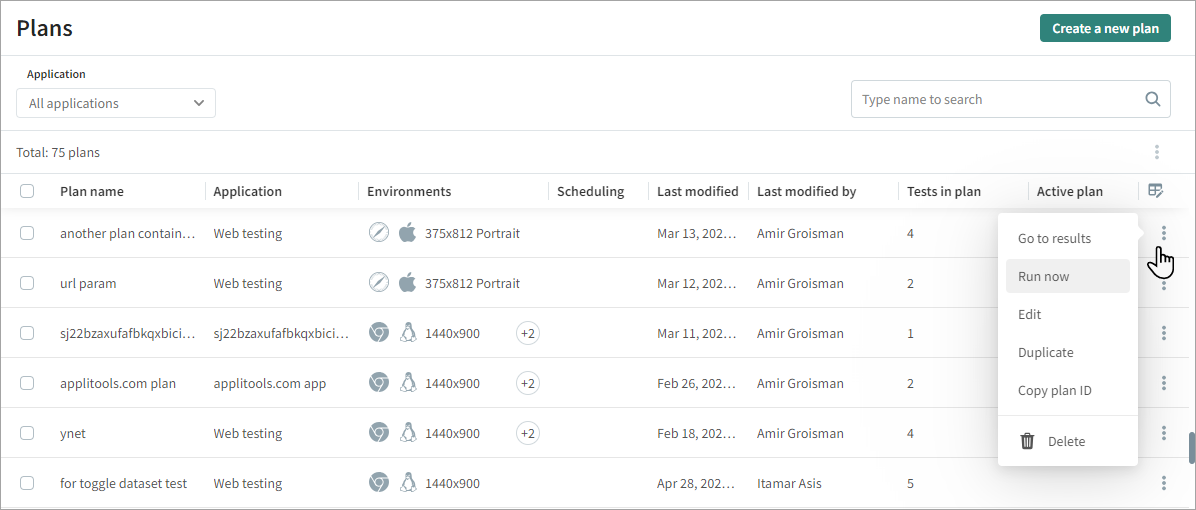Open the 'another plan contain...' plan name

tap(127, 233)
